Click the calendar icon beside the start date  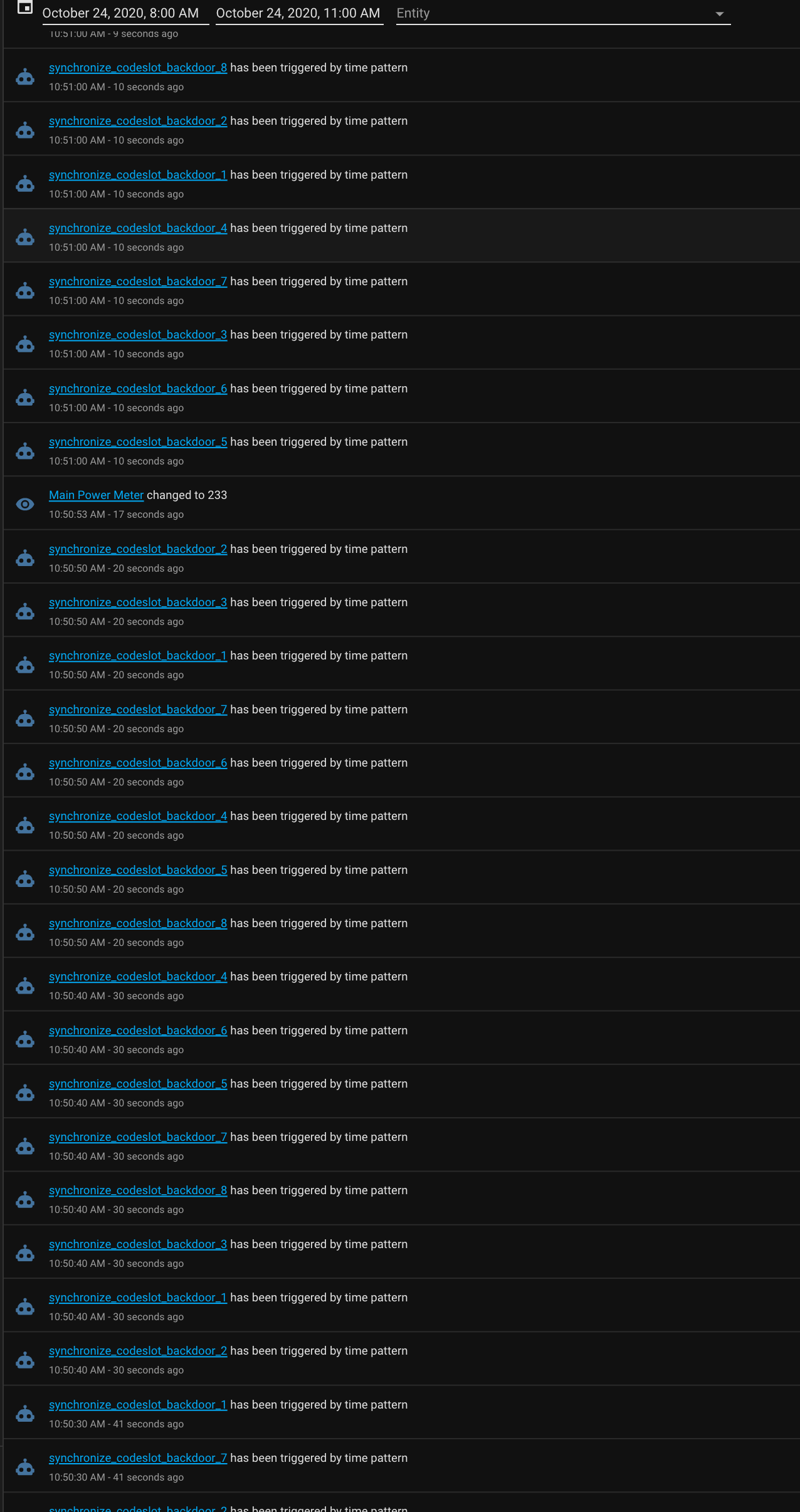pos(25,8)
